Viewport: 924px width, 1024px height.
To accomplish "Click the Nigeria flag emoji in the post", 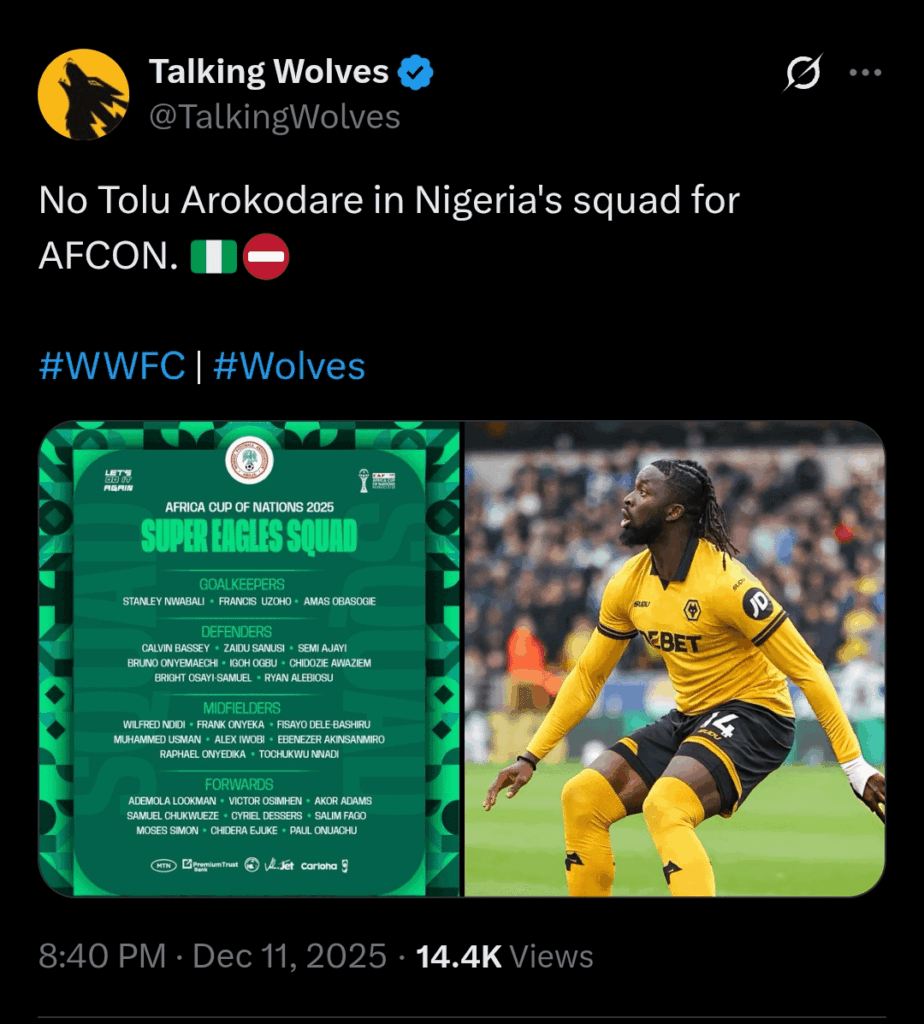I will (x=214, y=256).
